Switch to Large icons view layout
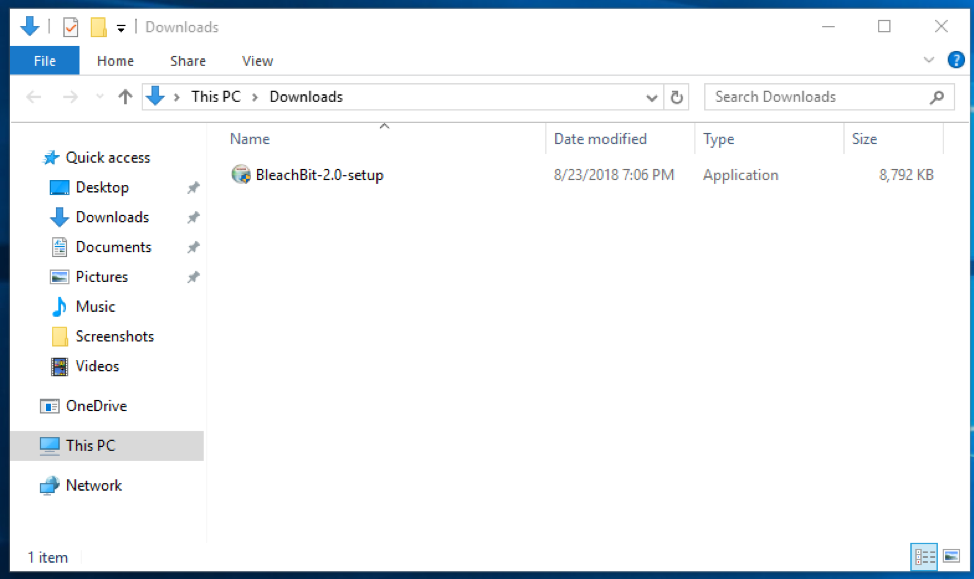 pyautogui.click(x=951, y=557)
